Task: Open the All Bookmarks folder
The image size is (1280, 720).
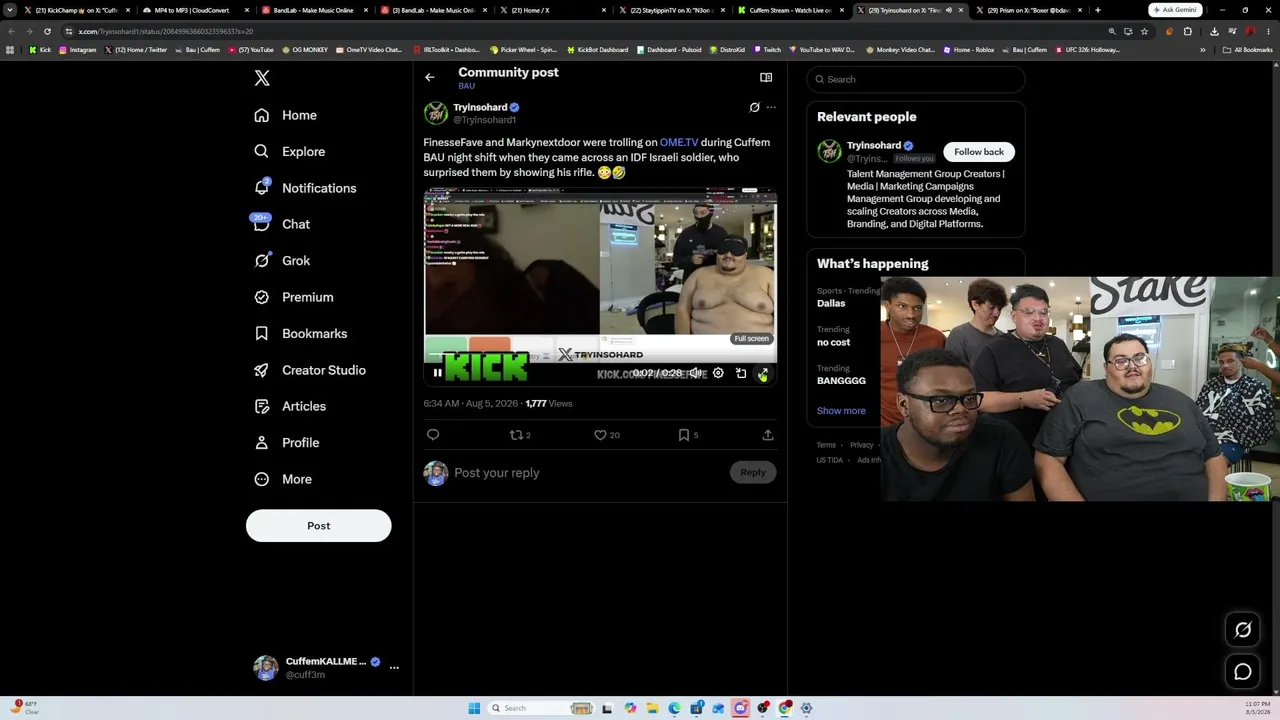Action: (1247, 50)
